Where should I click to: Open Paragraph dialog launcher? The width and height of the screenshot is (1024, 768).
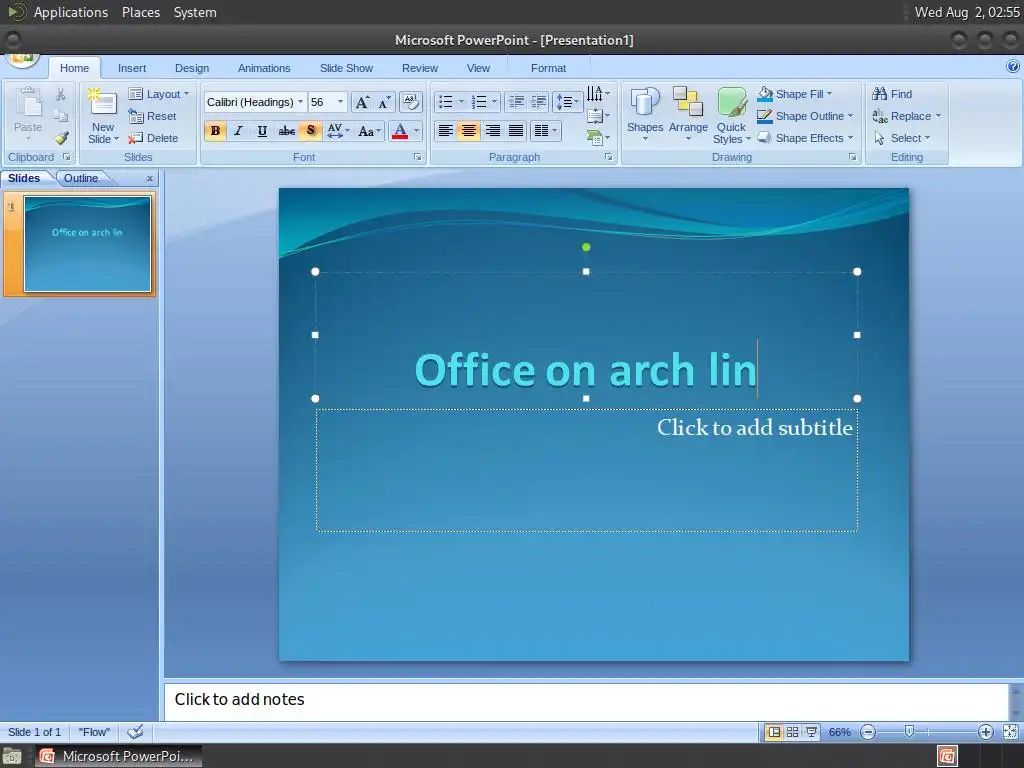point(609,157)
